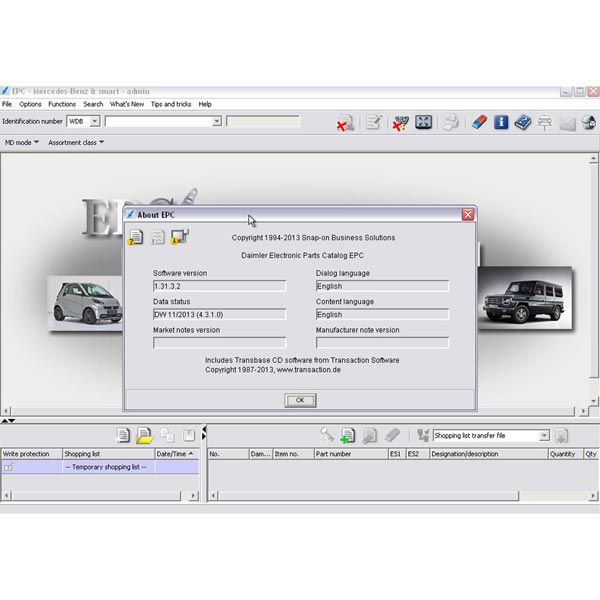Image resolution: width=600 pixels, height=600 pixels.
Task: Click the Item no. column header
Action: (x=293, y=454)
